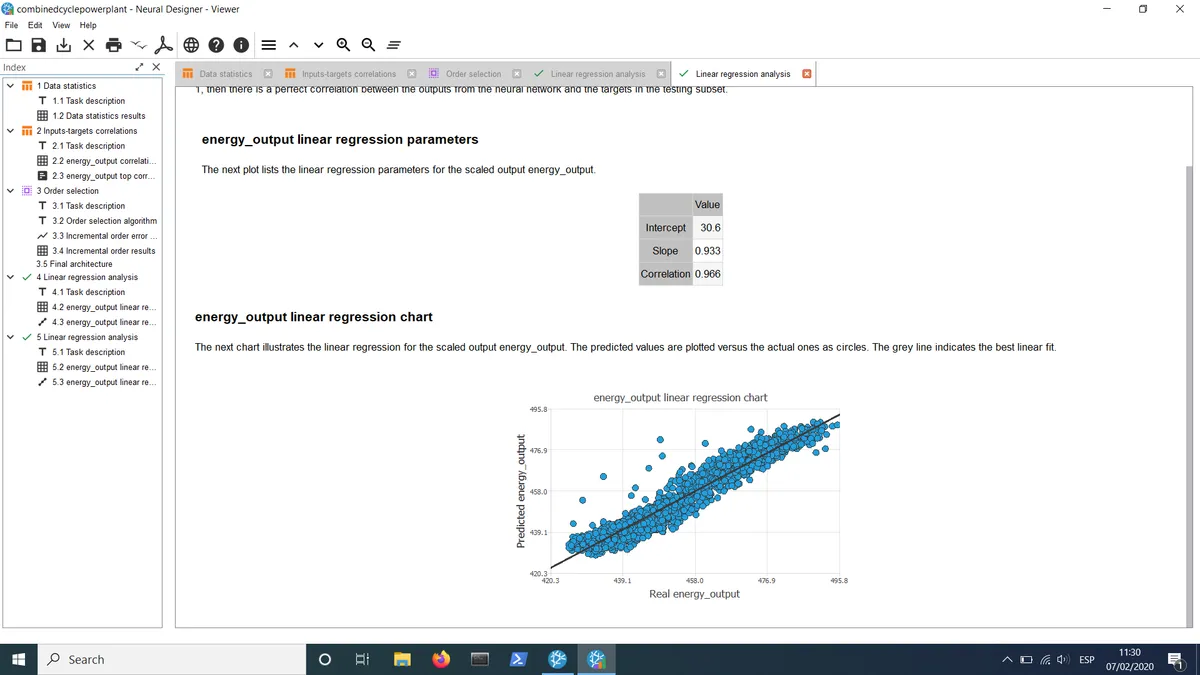Image resolution: width=1200 pixels, height=675 pixels.
Task: Collapse the '2 Inputs-targets correlations' node
Action: 10,131
